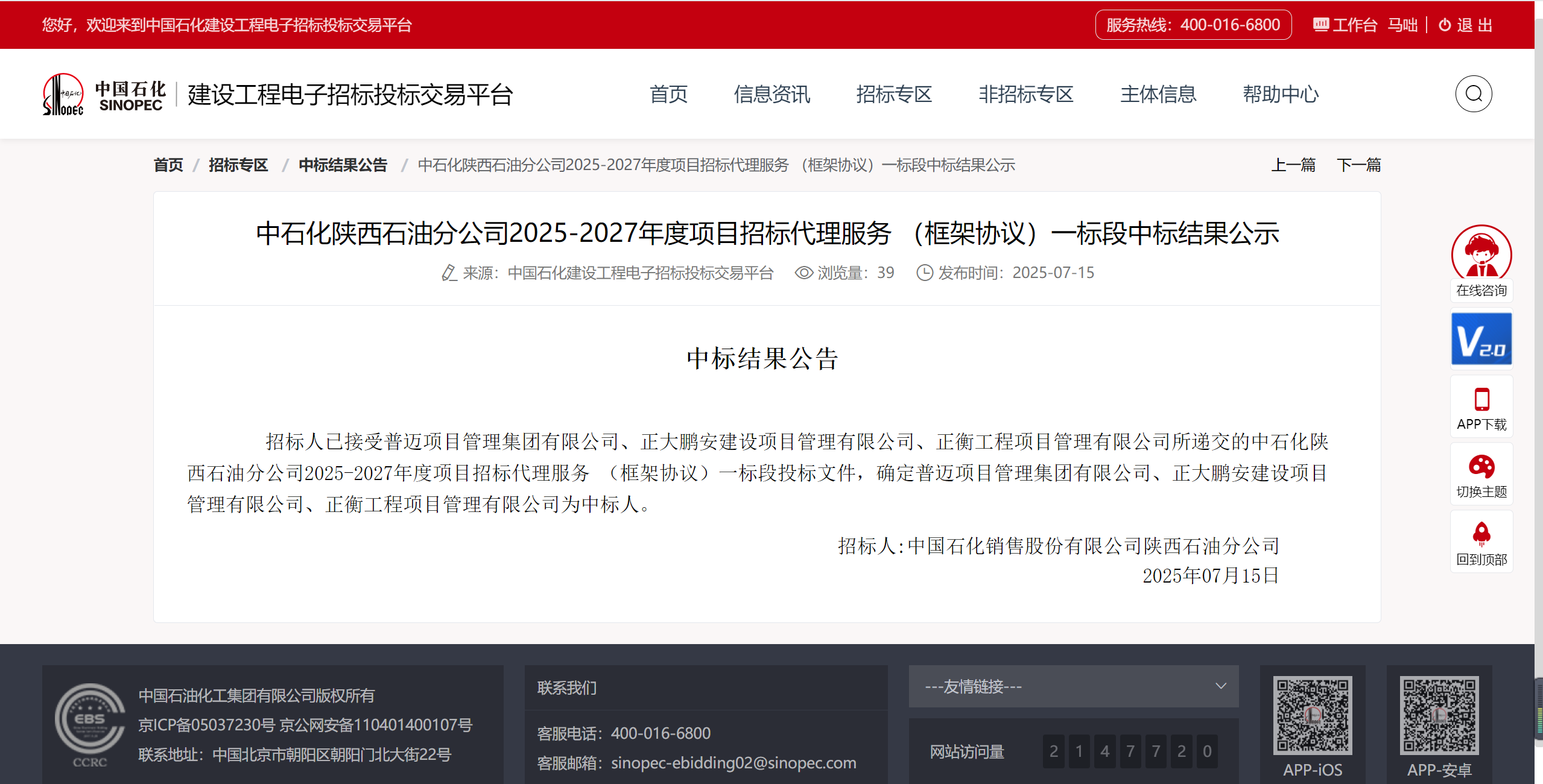Click the APP-iOS QR code
The height and width of the screenshot is (784, 1543).
tap(1312, 715)
